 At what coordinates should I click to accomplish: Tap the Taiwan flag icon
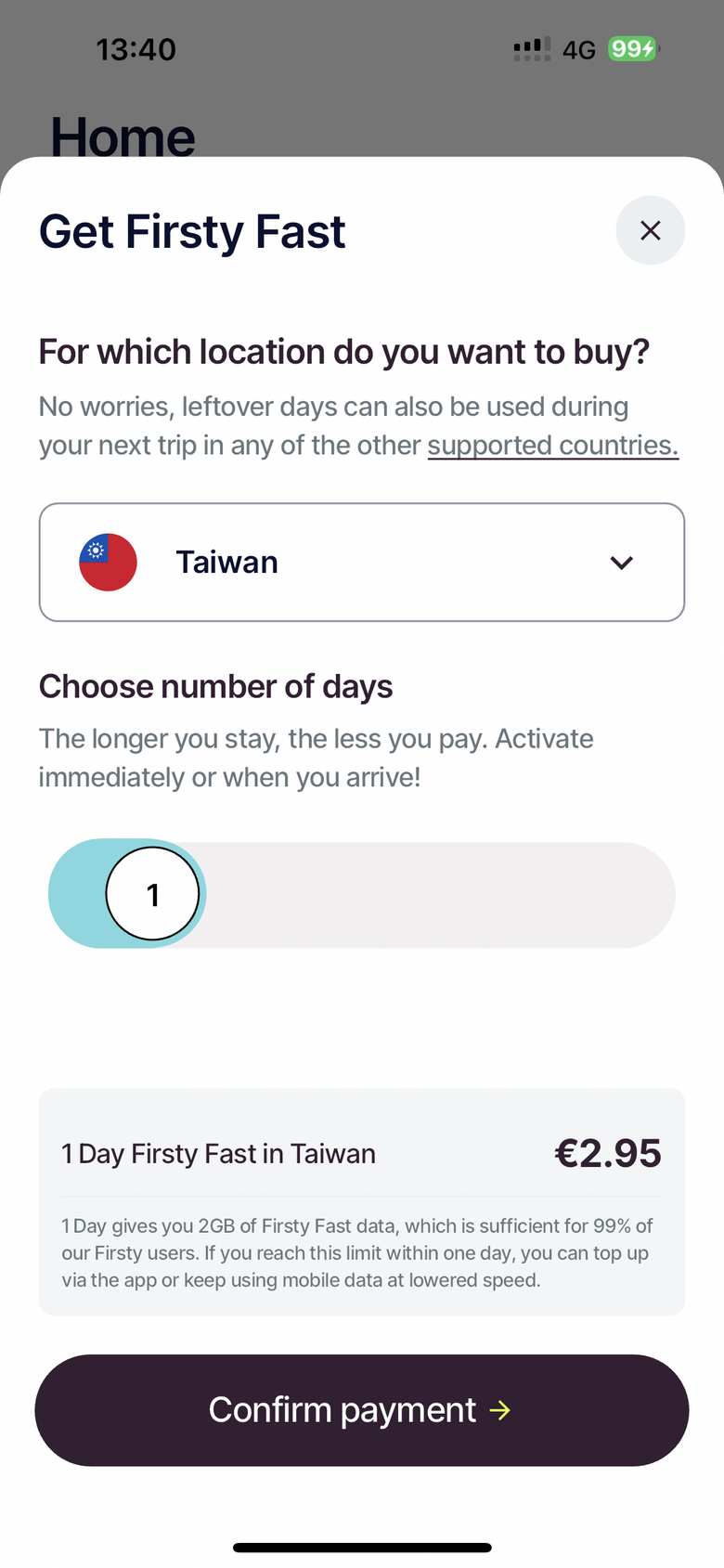108,563
